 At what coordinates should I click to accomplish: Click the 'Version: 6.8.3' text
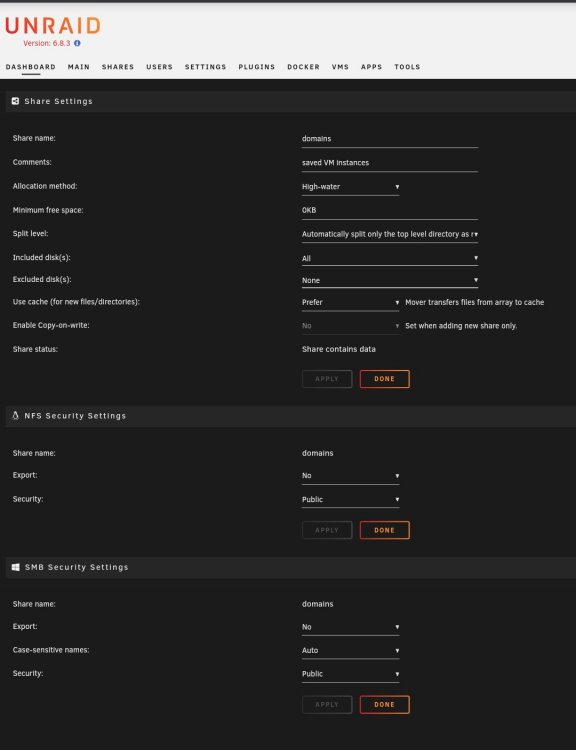tap(46, 43)
